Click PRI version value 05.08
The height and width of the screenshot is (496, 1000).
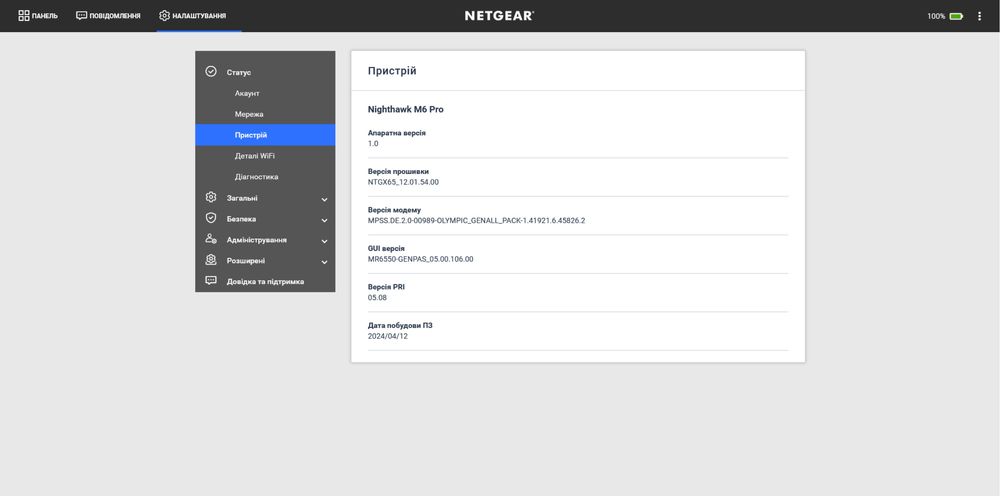(378, 298)
